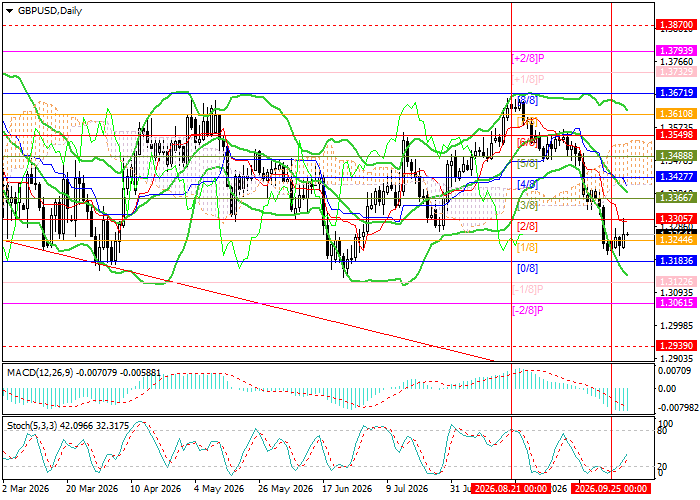Click the GBPUSD,Daily chart title
Screen dimensions: 700x500
pos(49,11)
